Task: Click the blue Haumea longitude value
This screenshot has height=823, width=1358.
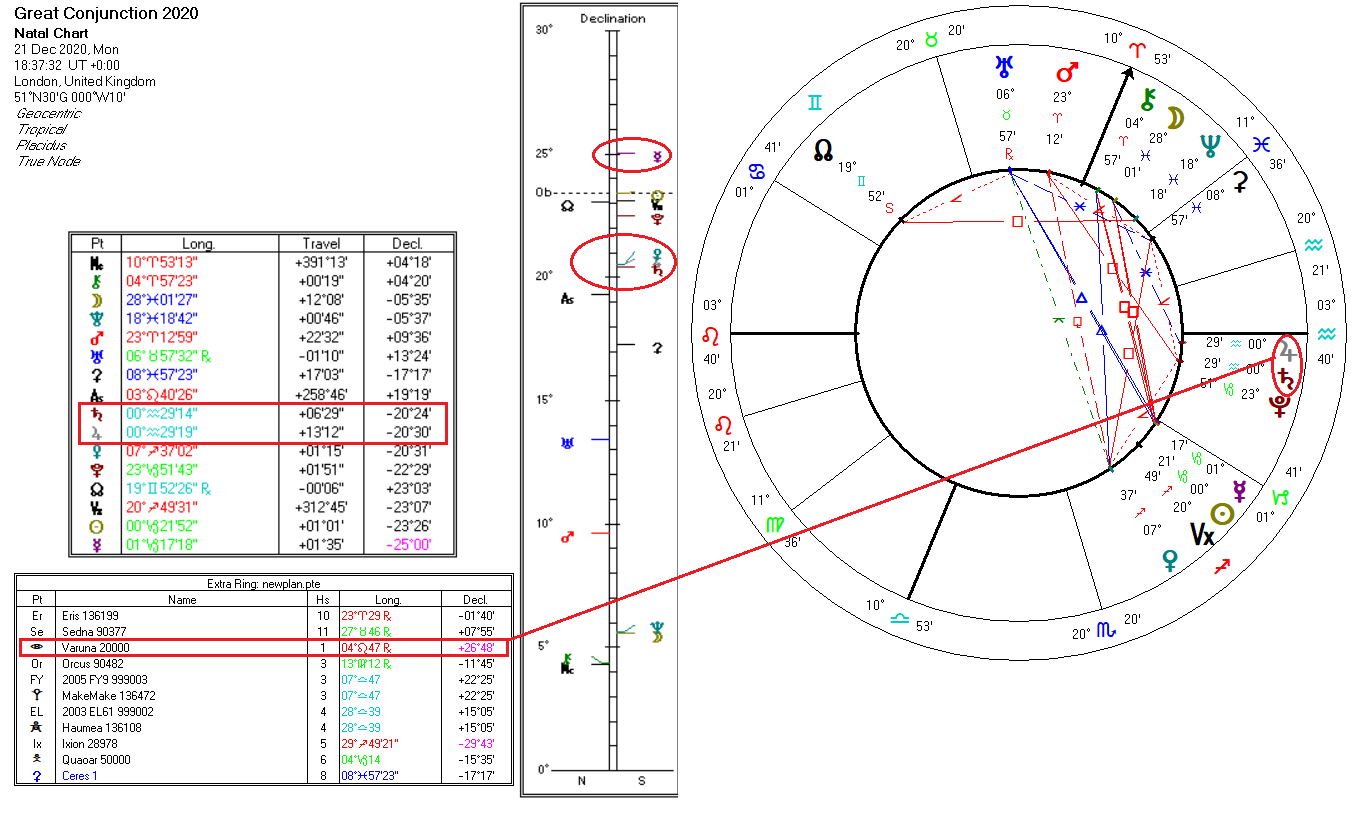Action: [362, 727]
